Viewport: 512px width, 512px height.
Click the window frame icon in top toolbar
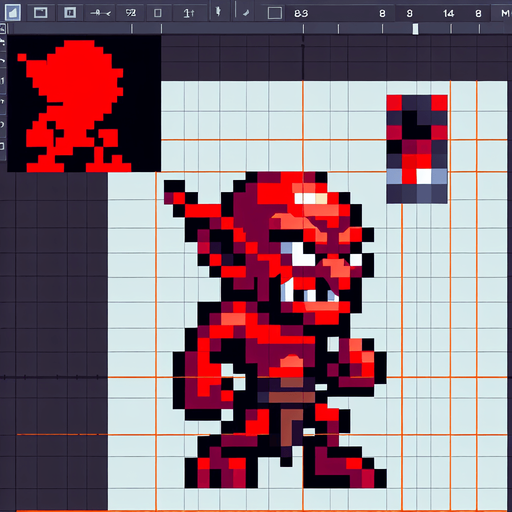(41, 13)
